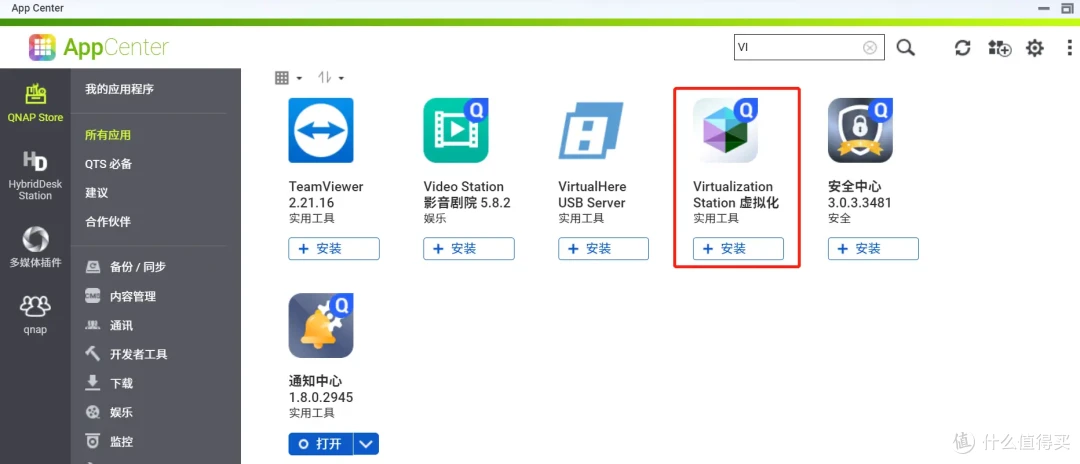Viewport: 1080px width, 464px height.
Task: Open the more options menu
Action: pos(1070,48)
